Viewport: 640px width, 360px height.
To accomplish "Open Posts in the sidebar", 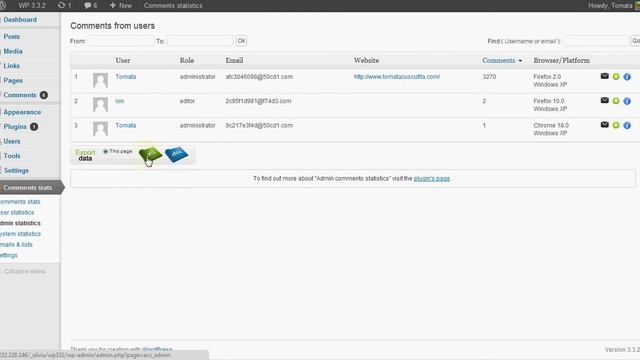I will pyautogui.click(x=11, y=37).
